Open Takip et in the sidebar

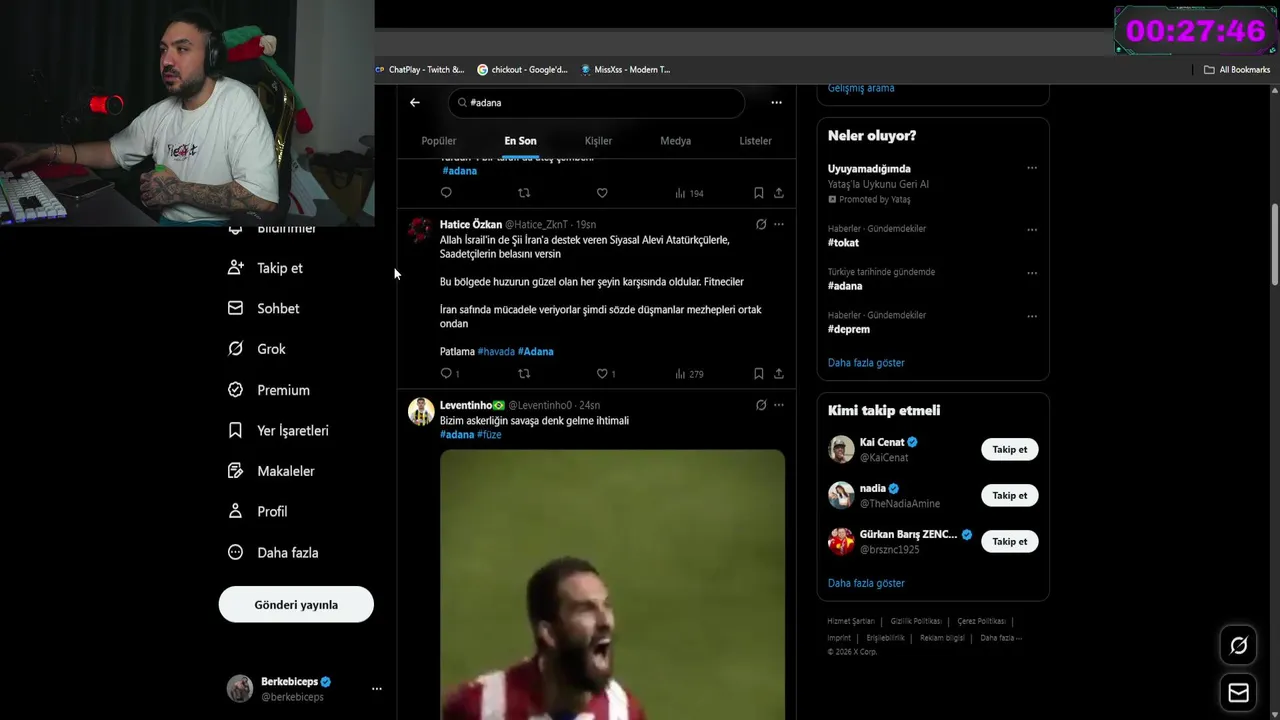click(x=266, y=268)
